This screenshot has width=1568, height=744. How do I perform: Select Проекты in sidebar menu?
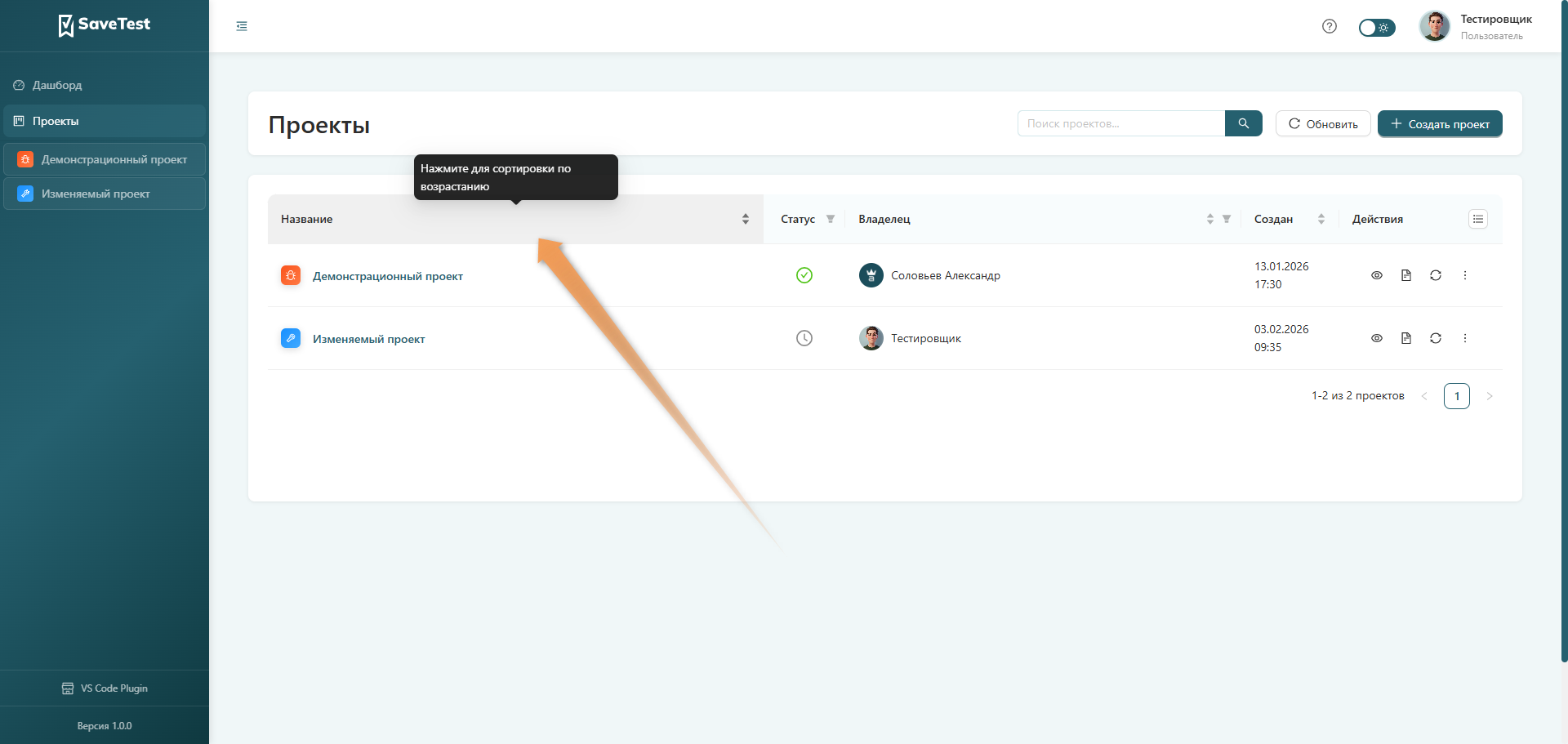(x=56, y=121)
